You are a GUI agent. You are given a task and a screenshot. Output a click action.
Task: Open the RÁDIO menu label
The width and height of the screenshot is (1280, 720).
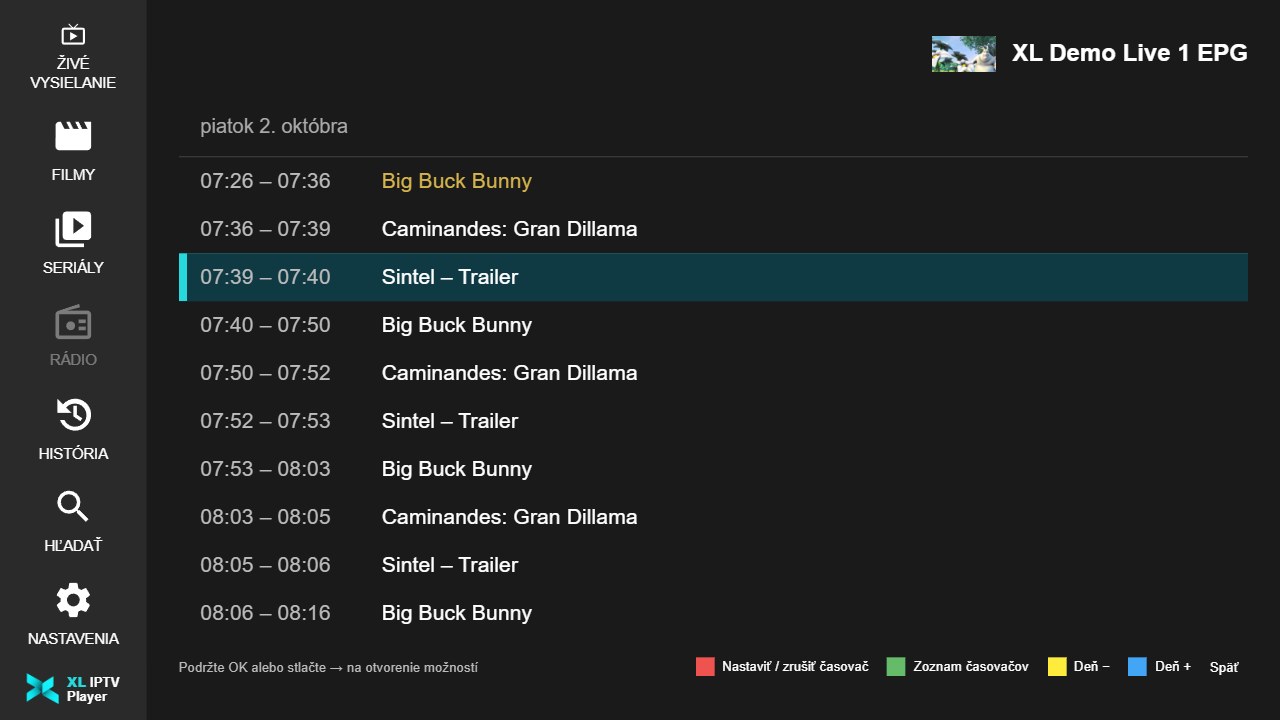pos(73,360)
